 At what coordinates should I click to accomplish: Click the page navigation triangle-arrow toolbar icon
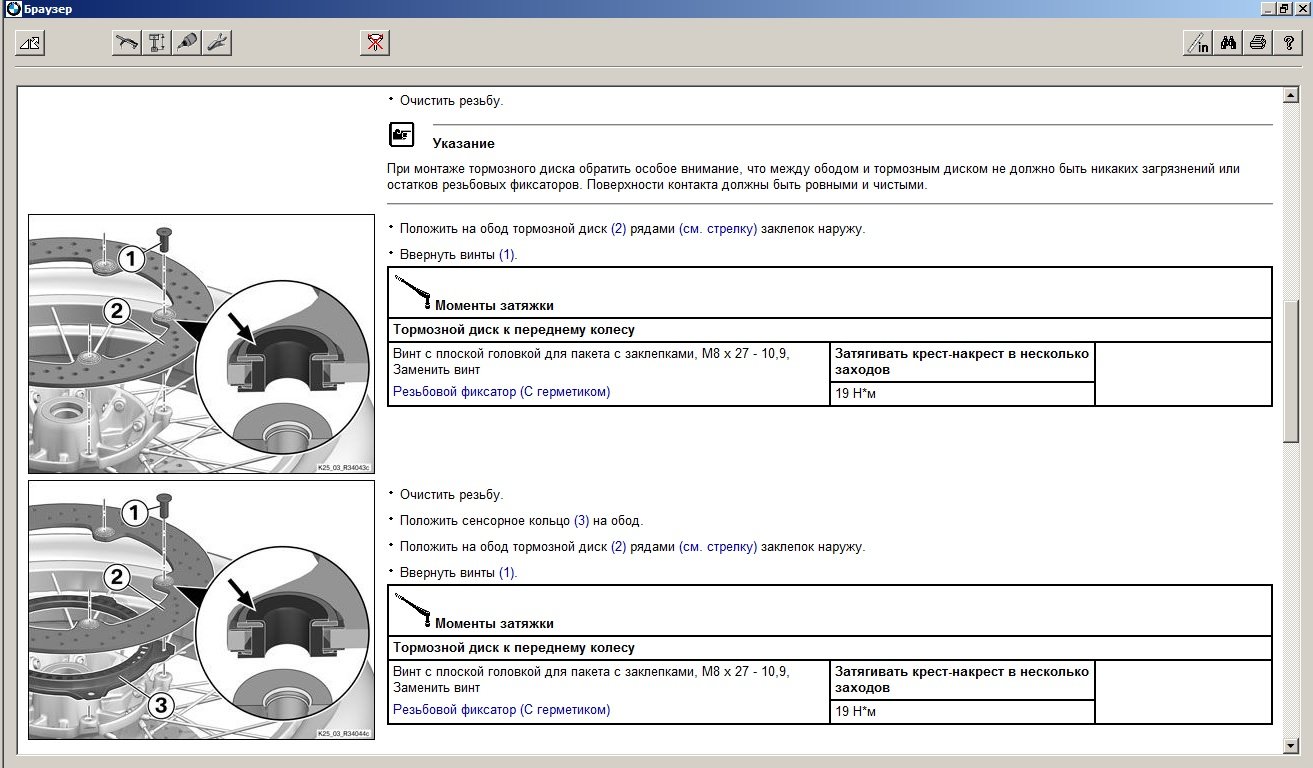pos(31,43)
